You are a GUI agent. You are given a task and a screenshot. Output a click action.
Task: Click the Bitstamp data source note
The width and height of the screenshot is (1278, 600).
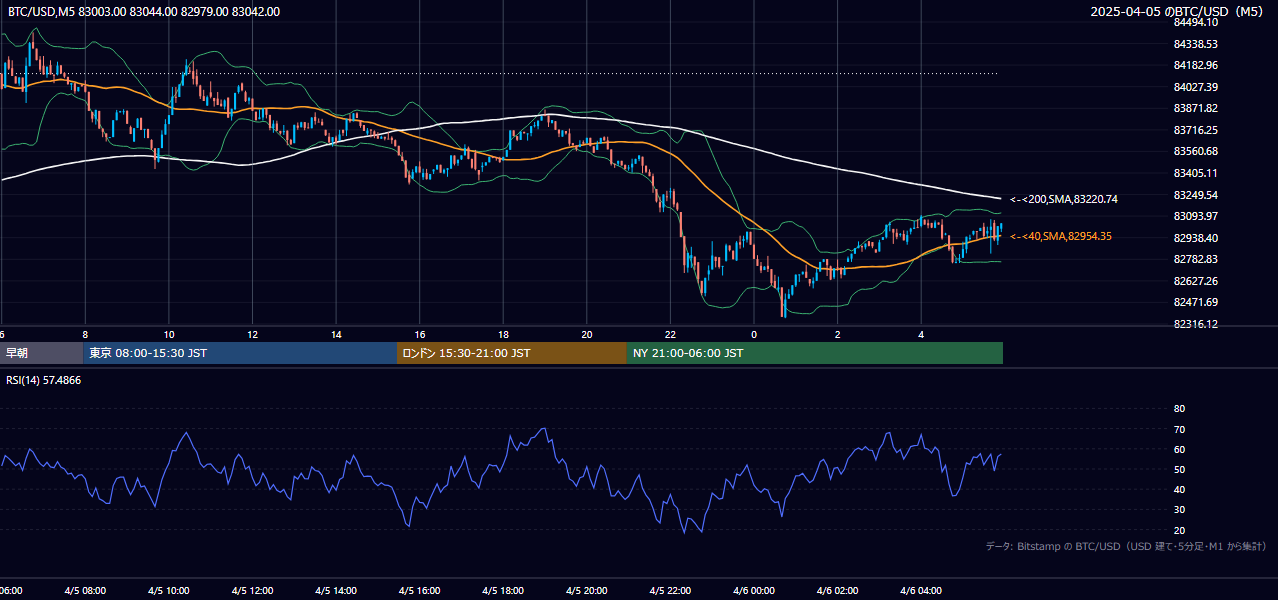pos(1126,546)
